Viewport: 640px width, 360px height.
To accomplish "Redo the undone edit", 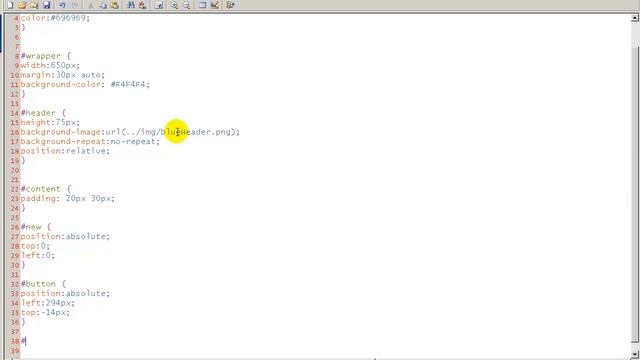I will click(75, 5).
